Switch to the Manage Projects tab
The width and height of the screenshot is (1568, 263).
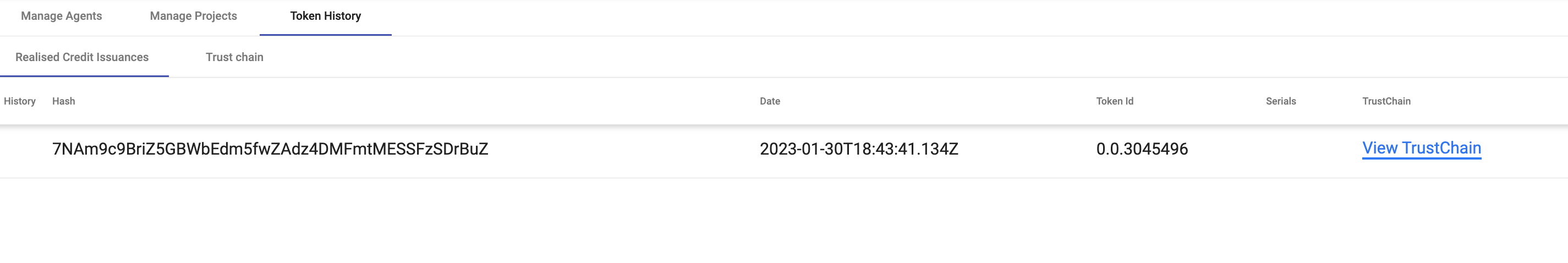pyautogui.click(x=193, y=17)
